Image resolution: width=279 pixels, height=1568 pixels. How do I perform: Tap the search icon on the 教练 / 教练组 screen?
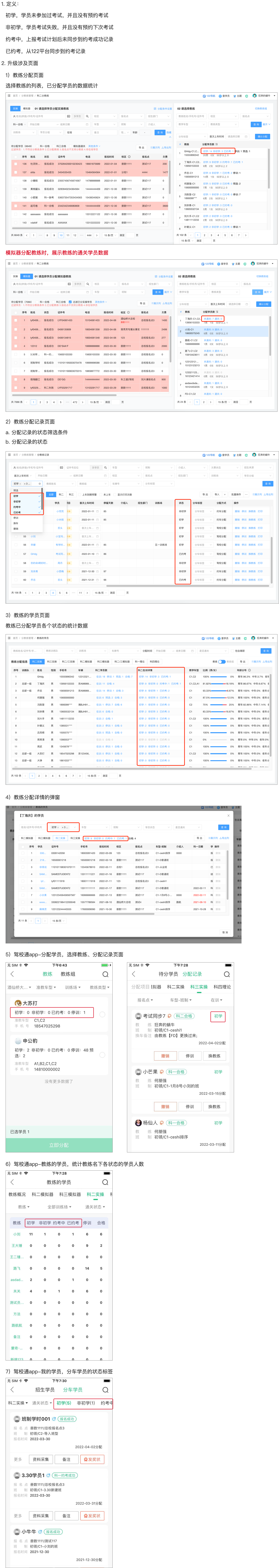(x=105, y=974)
